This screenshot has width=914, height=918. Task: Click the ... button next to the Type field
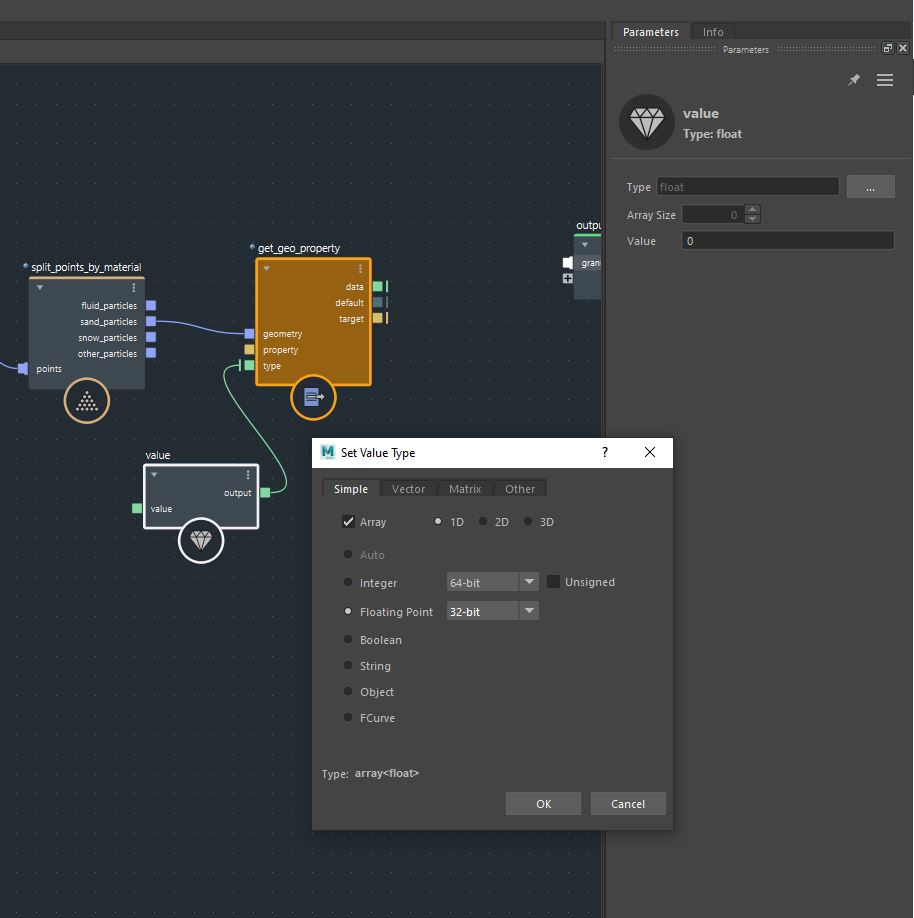[870, 186]
